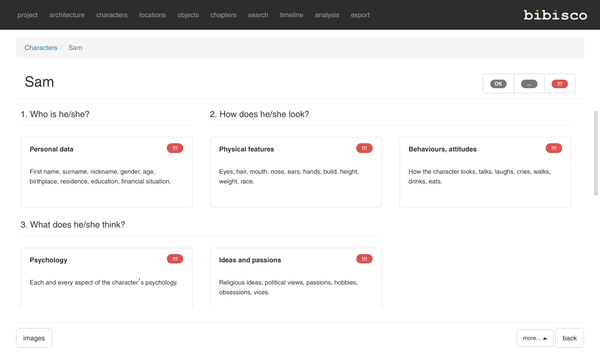Viewport: 600px width, 363px height.
Task: Open the objects menu item
Action: [x=188, y=15]
